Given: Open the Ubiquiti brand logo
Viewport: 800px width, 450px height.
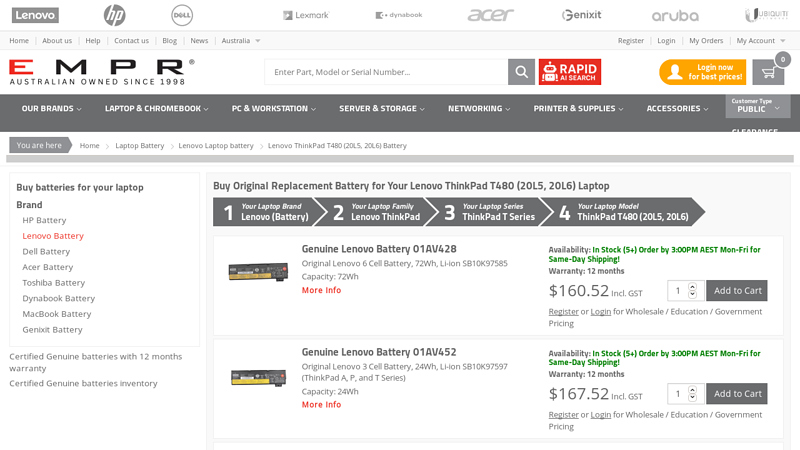Looking at the screenshot, I should pos(767,15).
